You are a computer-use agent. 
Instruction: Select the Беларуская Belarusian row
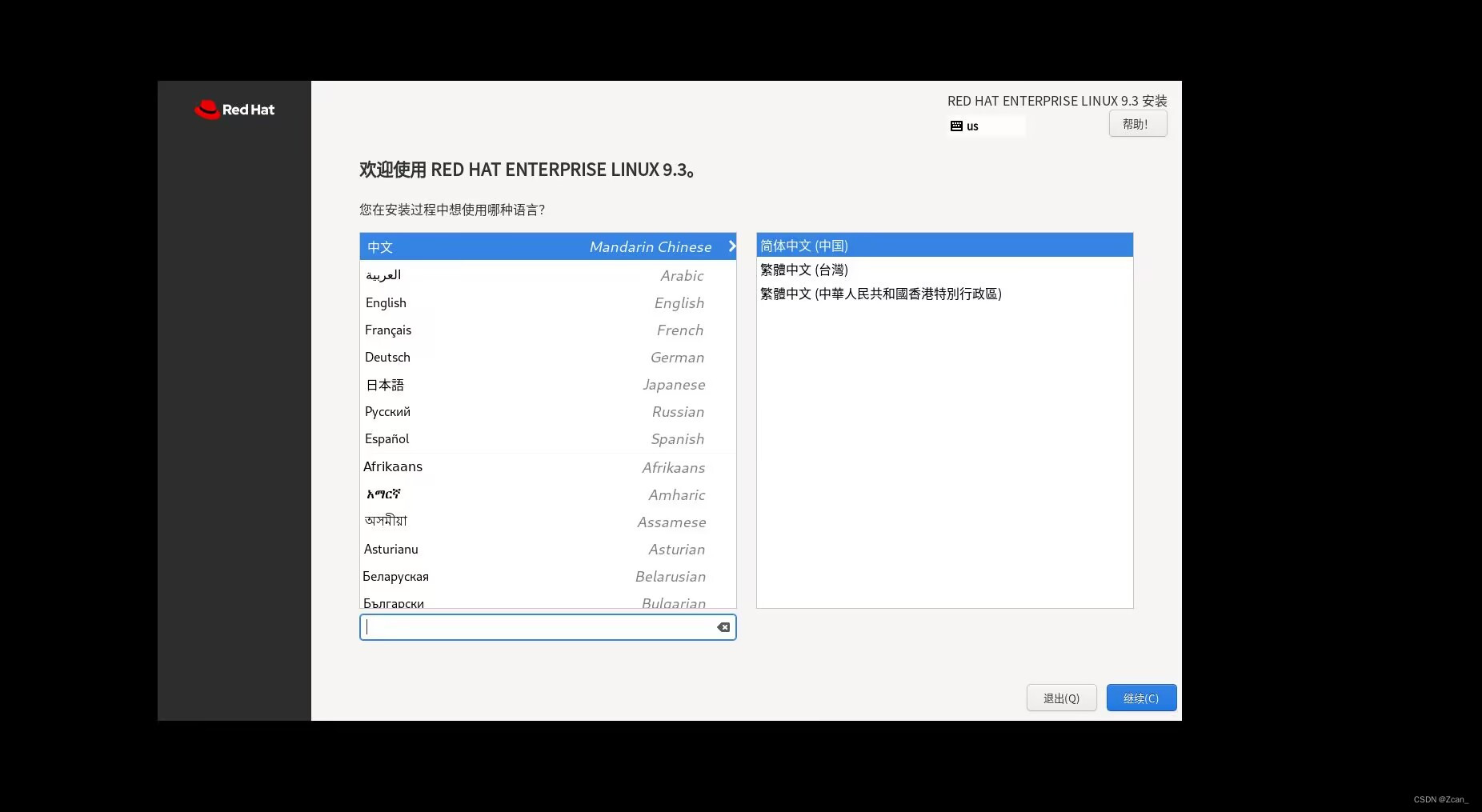pos(548,576)
